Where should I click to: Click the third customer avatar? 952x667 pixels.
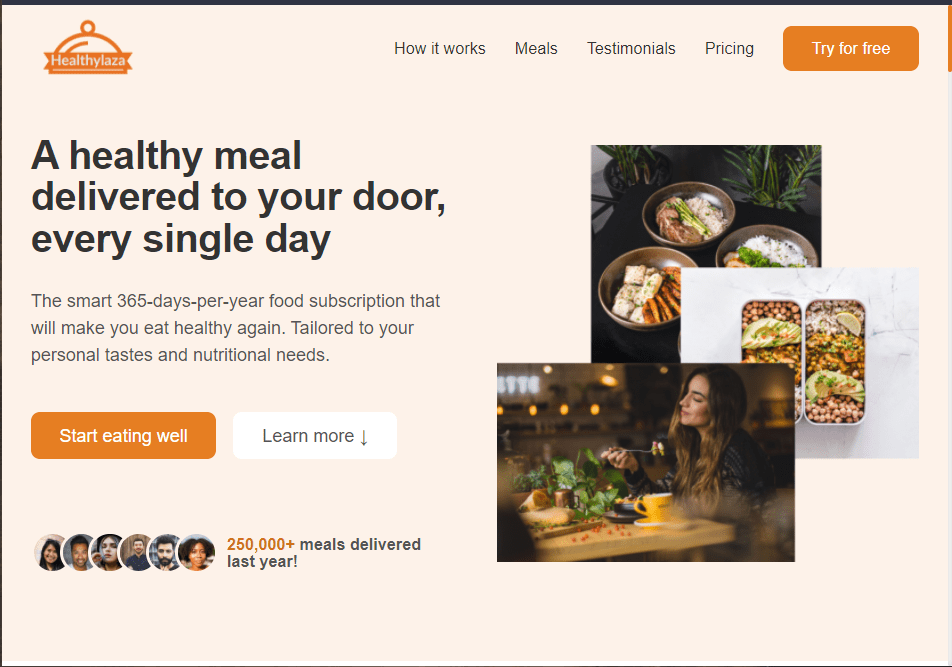(x=109, y=552)
